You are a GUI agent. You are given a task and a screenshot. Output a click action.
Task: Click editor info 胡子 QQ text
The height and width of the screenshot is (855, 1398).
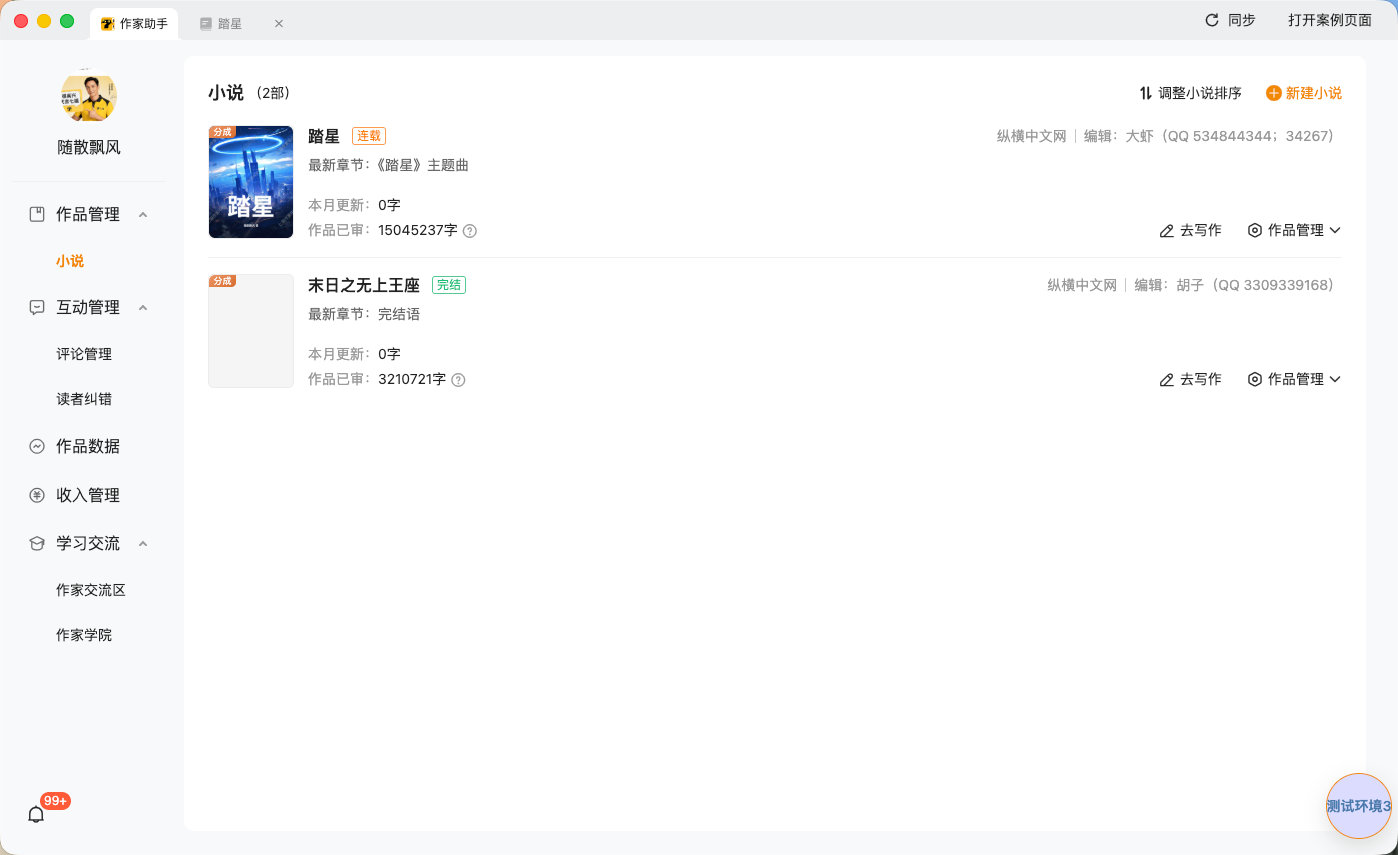(x=1235, y=285)
